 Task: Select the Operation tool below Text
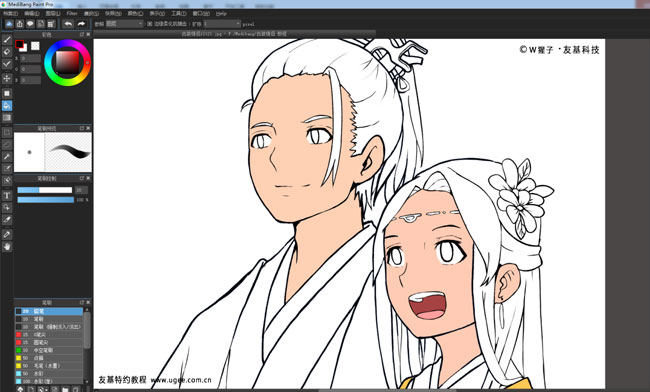[x=7, y=207]
